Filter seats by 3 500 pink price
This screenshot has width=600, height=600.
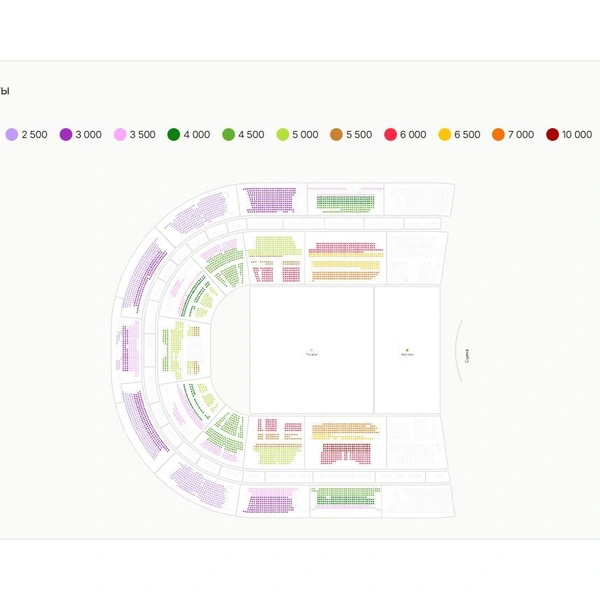pyautogui.click(x=120, y=134)
